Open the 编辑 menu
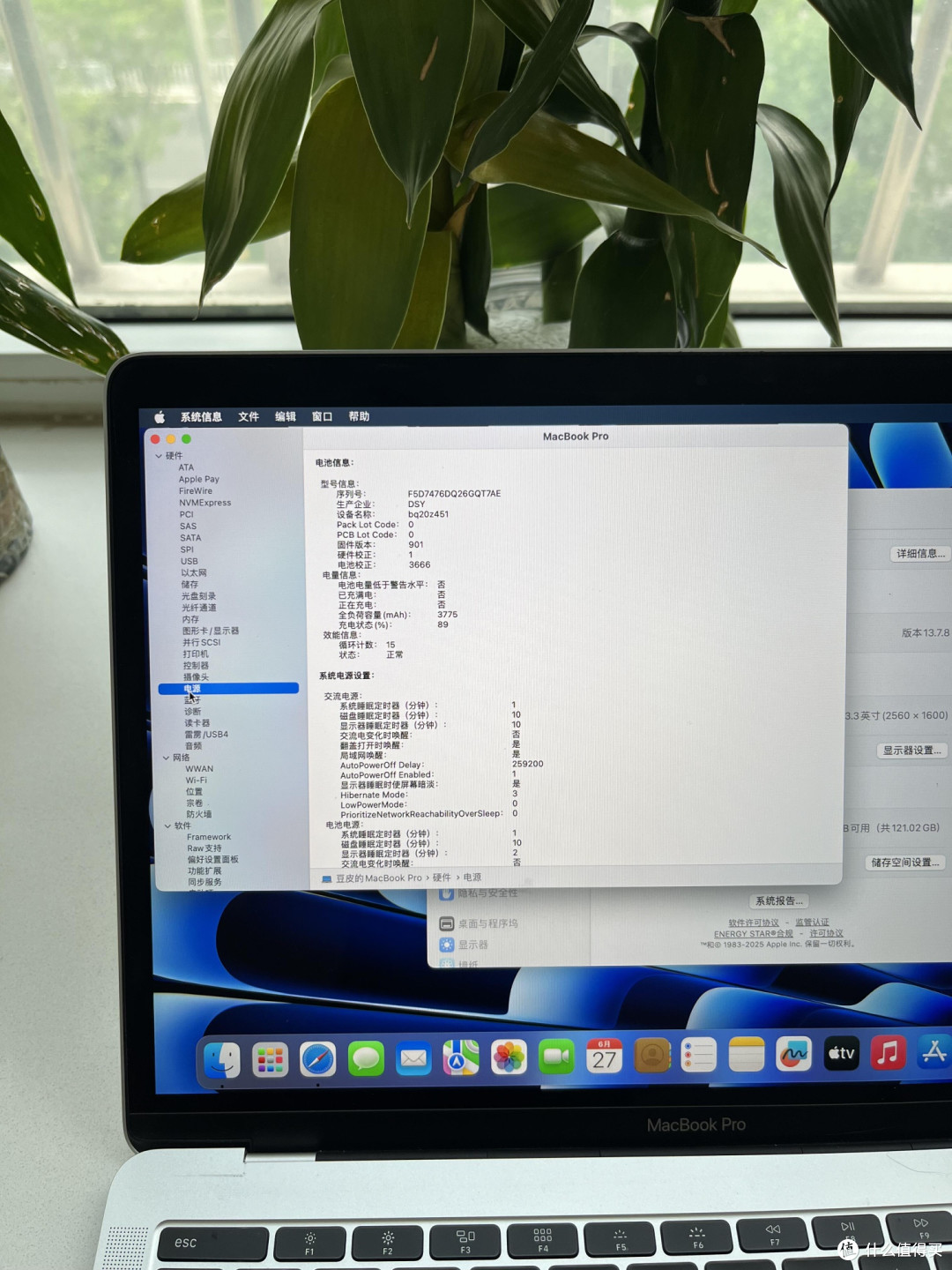 pos(286,416)
